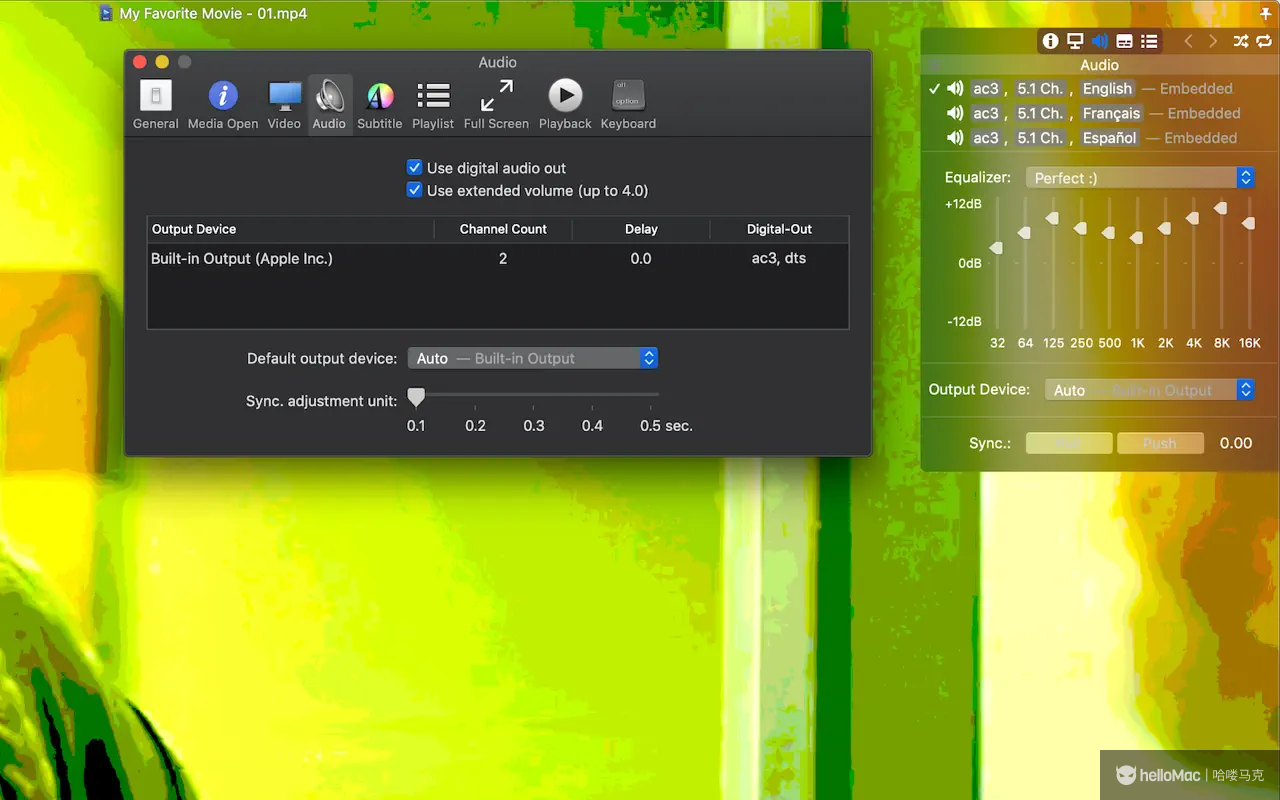Click the speaker icon of the English track
The width and height of the screenshot is (1280, 800).
[x=956, y=88]
